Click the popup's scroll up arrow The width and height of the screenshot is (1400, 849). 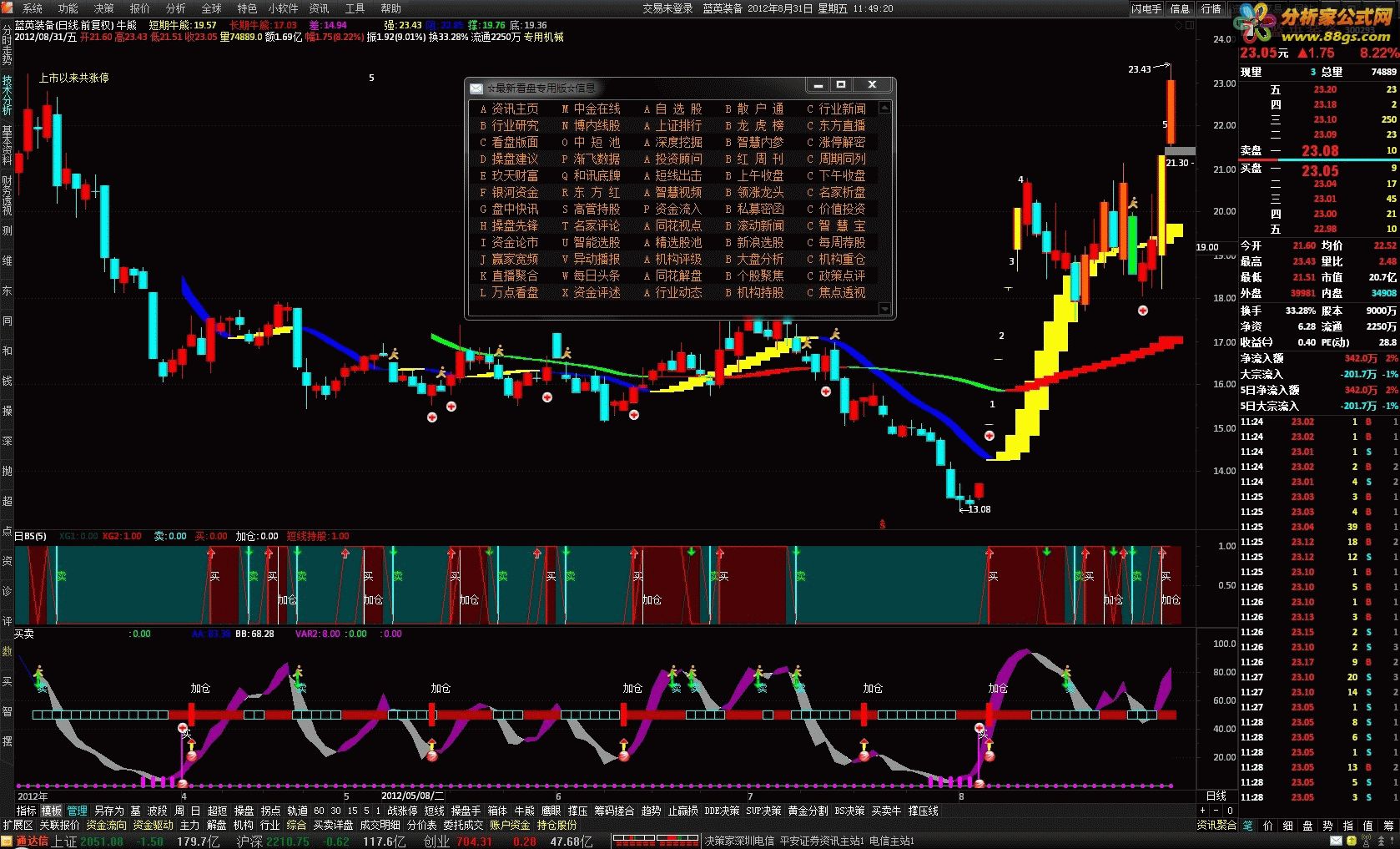pyautogui.click(x=884, y=108)
